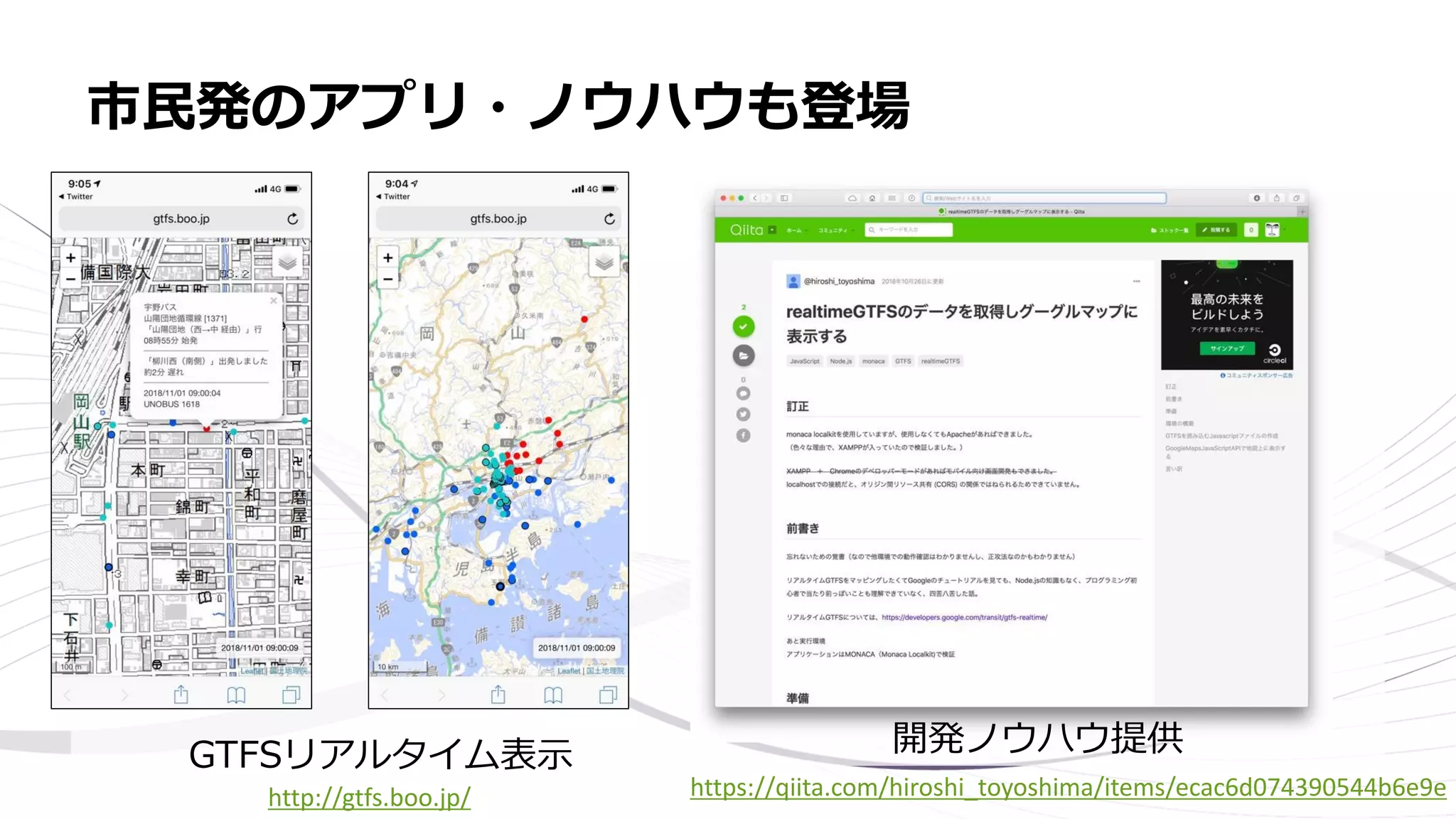Share the article via the Facebook icon
The height and width of the screenshot is (819, 1456).
coord(744,436)
